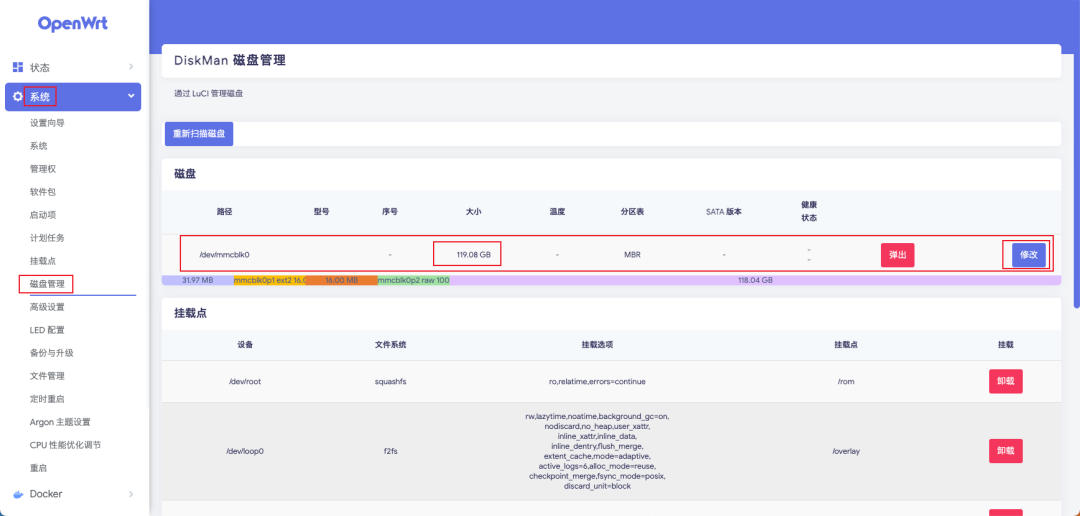Click 弹出 for /dev/mmcblk0
The image size is (1080, 516).
tap(897, 255)
